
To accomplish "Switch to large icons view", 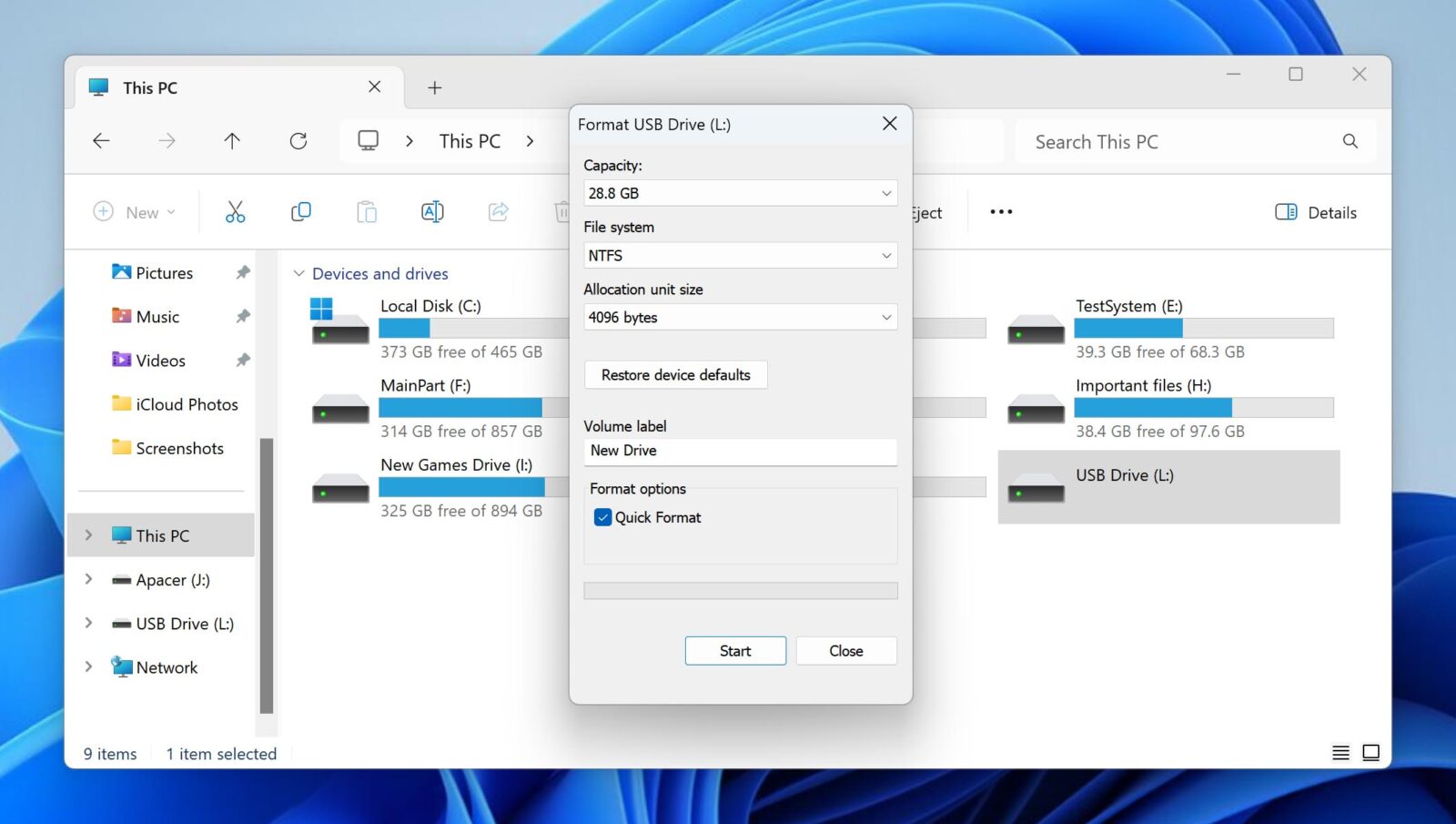I will pyautogui.click(x=1370, y=753).
